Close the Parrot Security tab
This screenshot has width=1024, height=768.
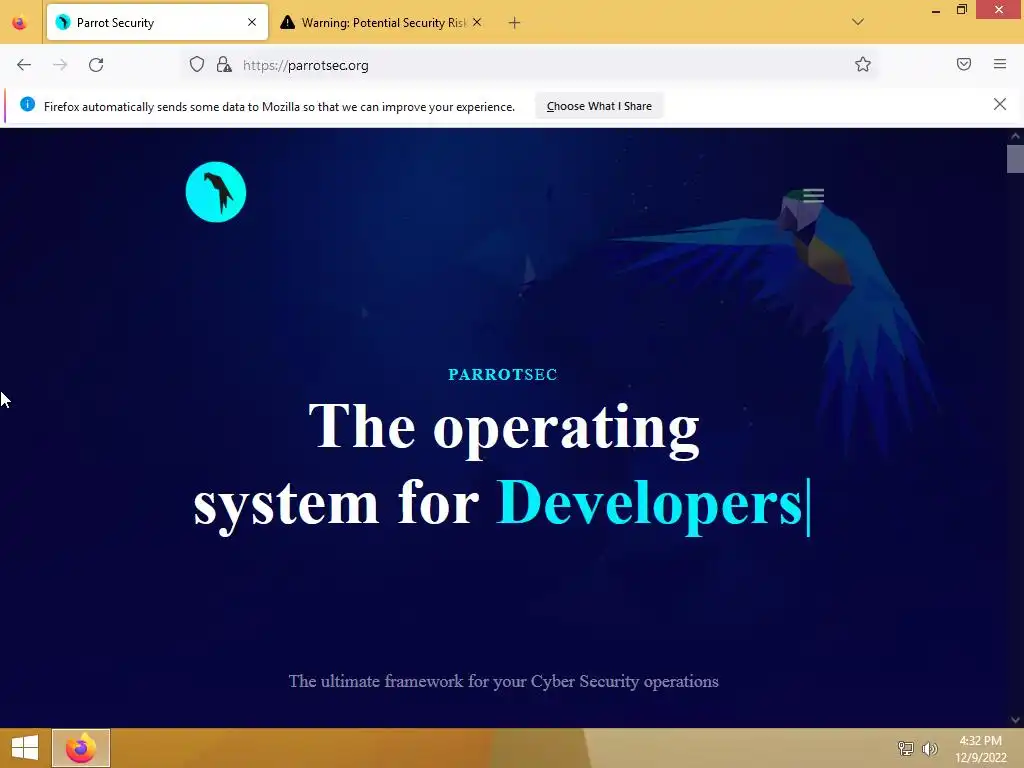[252, 22]
